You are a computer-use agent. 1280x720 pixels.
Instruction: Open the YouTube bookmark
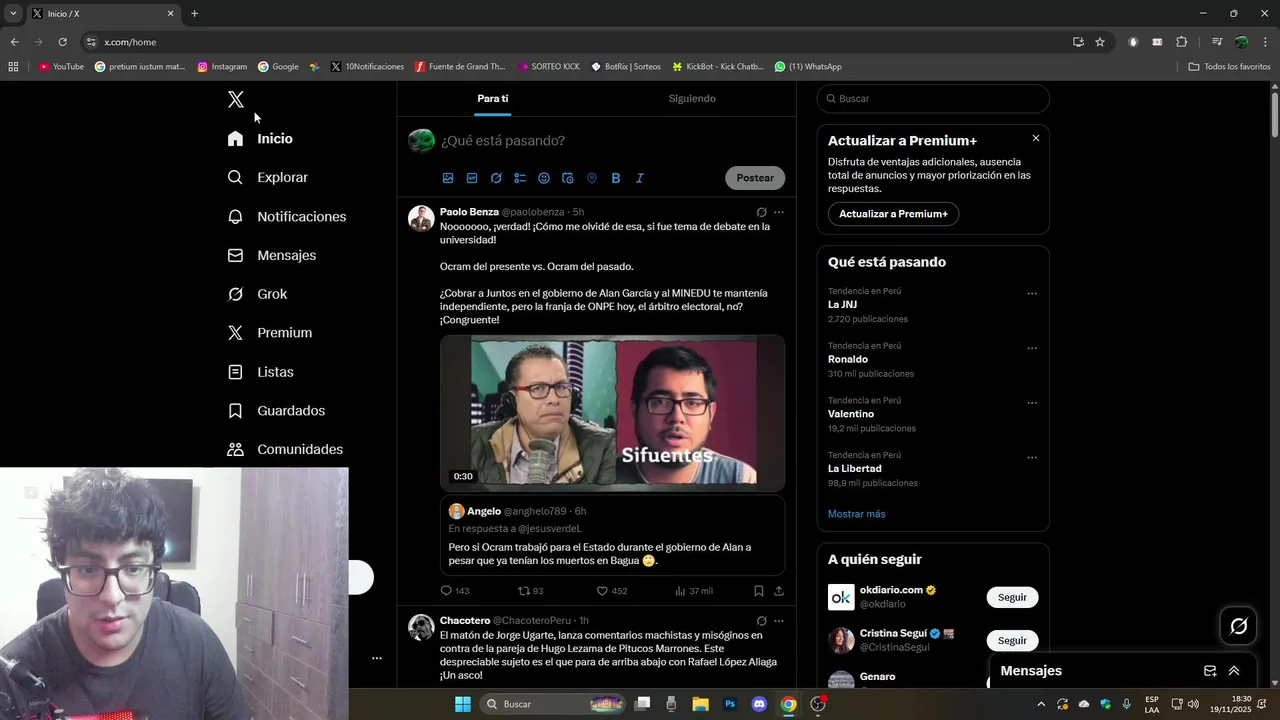pyautogui.click(x=61, y=67)
